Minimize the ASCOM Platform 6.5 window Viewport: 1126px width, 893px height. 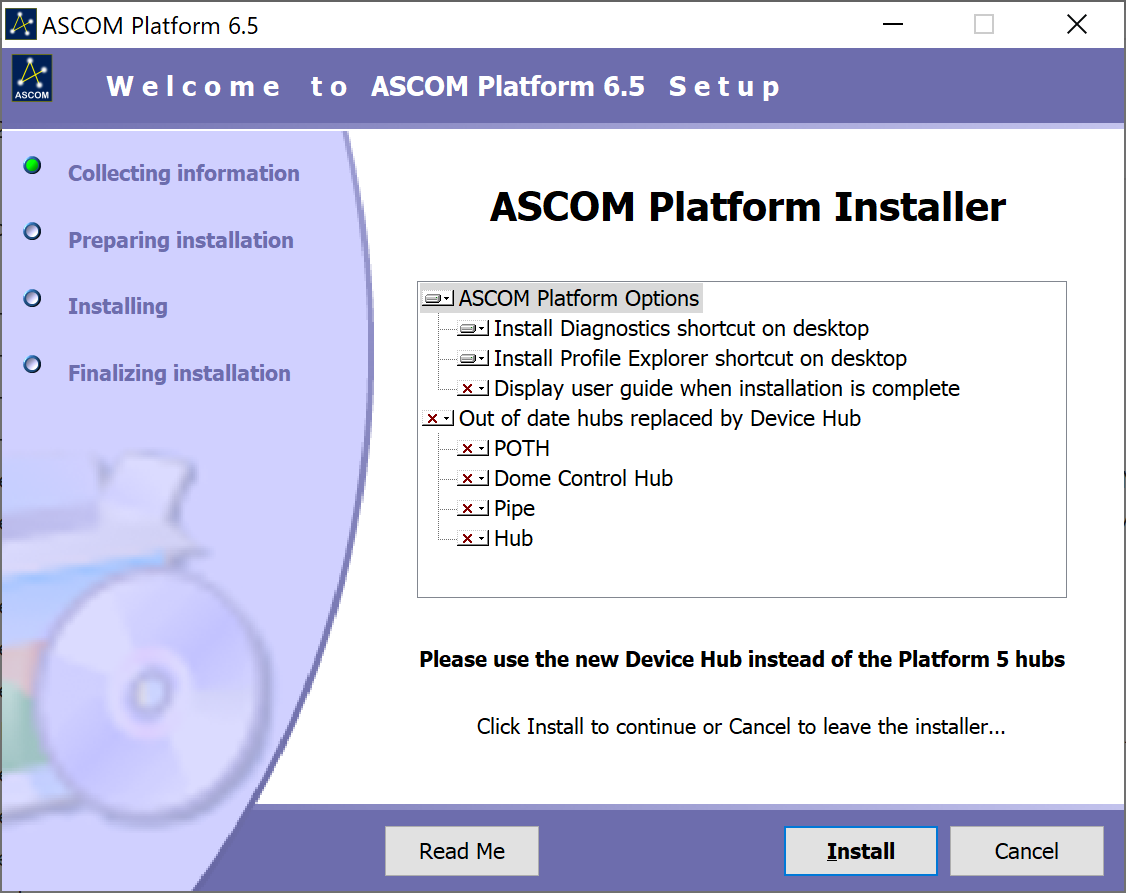pyautogui.click(x=893, y=24)
